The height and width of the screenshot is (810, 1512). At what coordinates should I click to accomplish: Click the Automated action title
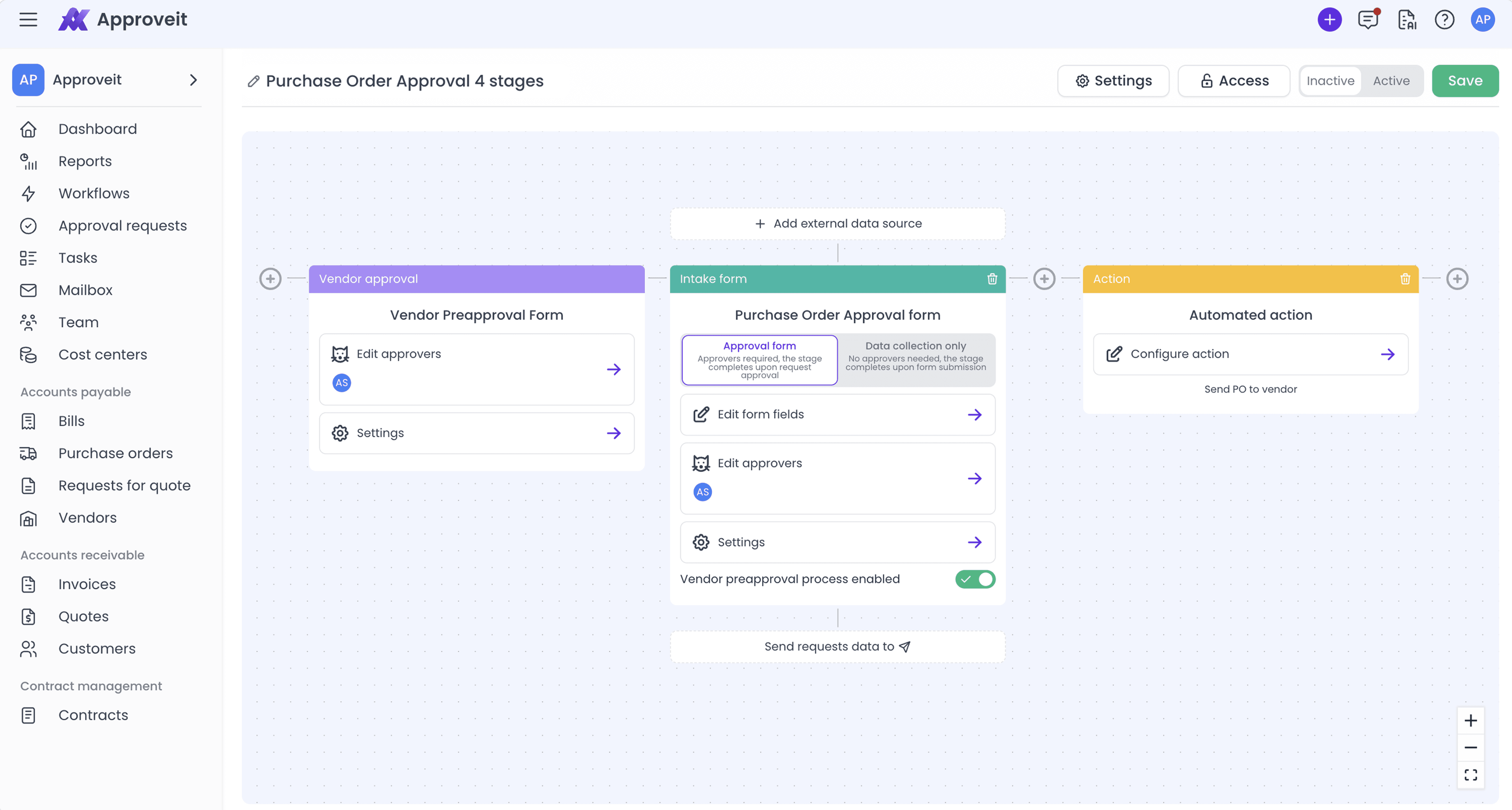pyautogui.click(x=1251, y=315)
